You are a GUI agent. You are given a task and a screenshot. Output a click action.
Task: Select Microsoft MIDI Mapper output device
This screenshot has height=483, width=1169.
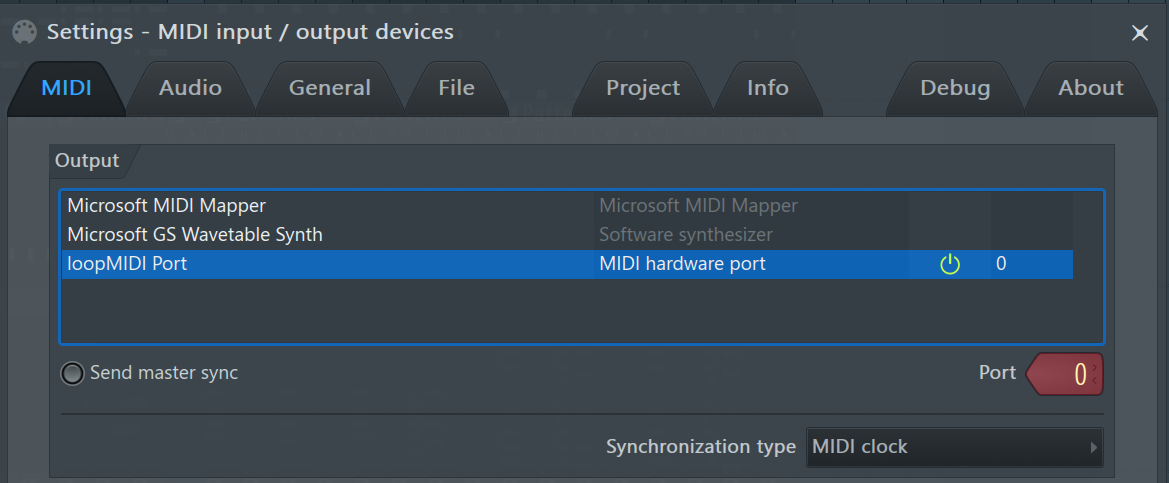coord(166,206)
